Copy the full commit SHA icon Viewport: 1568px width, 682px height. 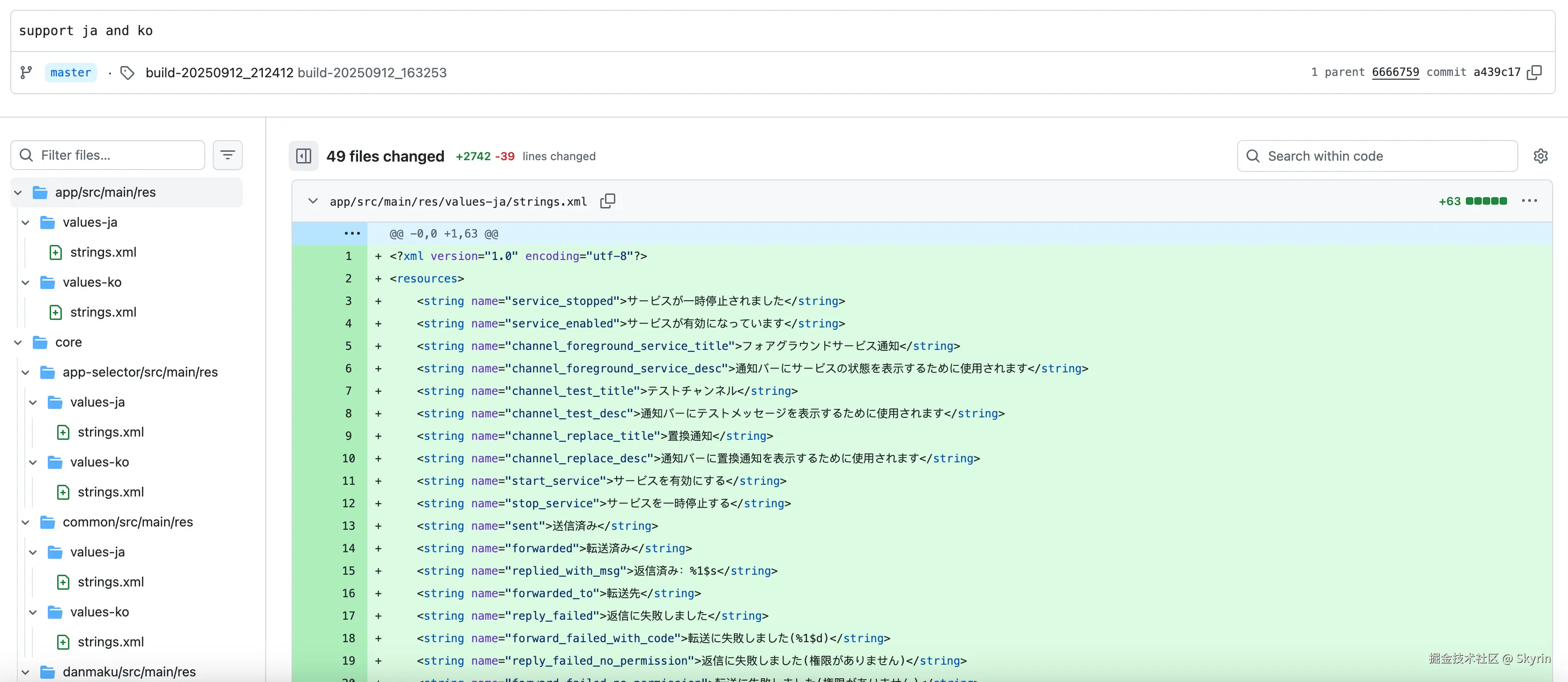1535,73
